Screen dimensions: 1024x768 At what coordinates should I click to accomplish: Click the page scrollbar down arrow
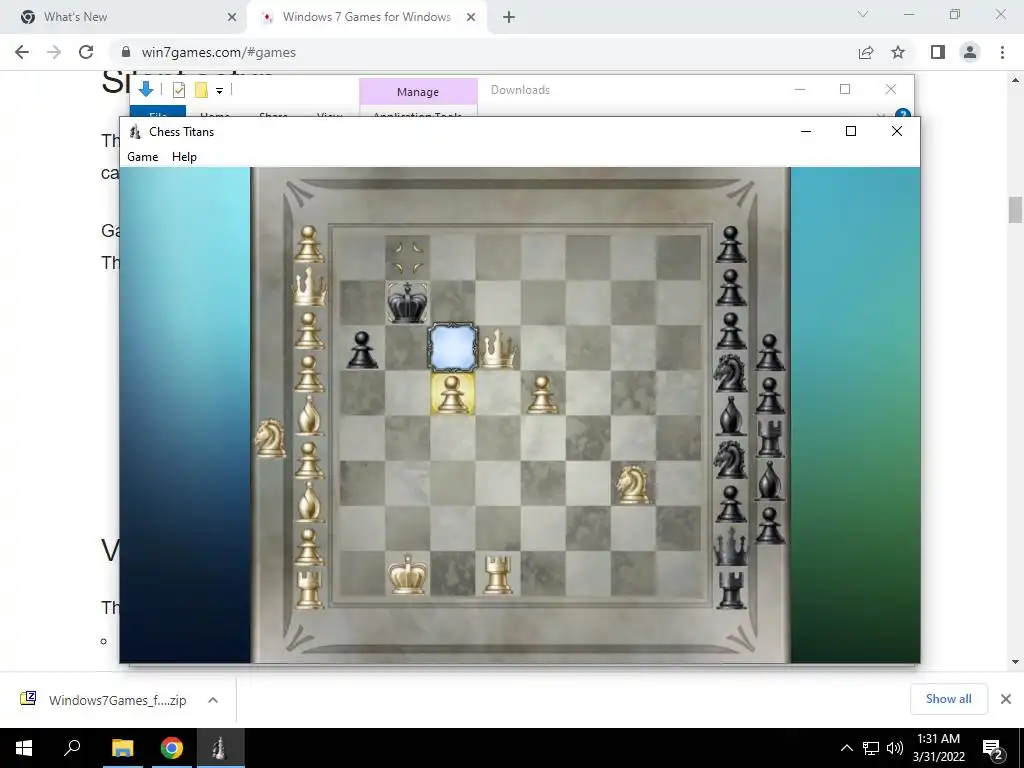(x=1015, y=662)
